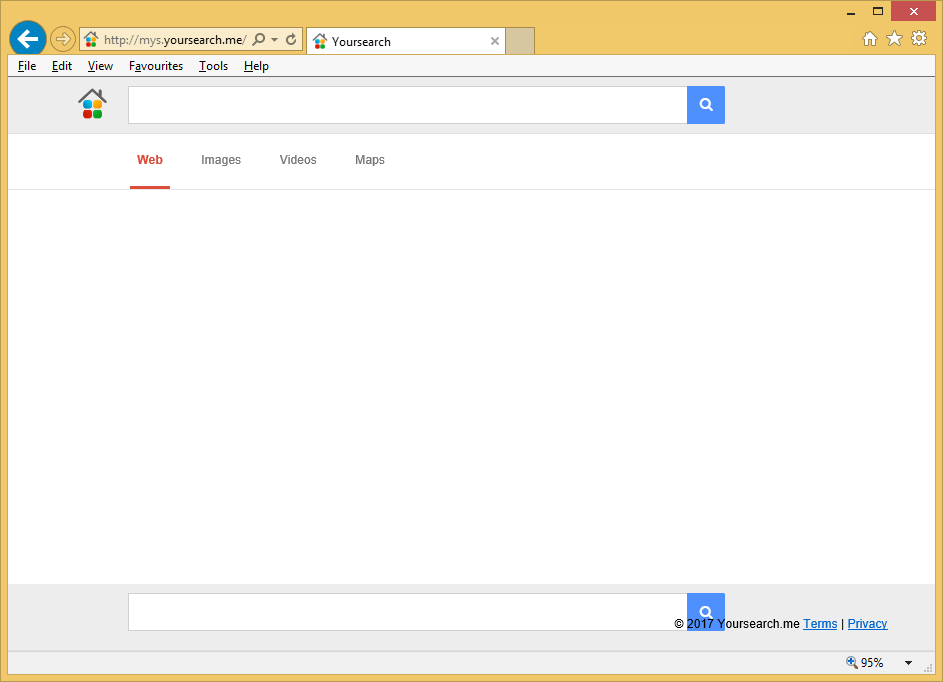
Task: Open the browser Home icon
Action: (x=870, y=39)
